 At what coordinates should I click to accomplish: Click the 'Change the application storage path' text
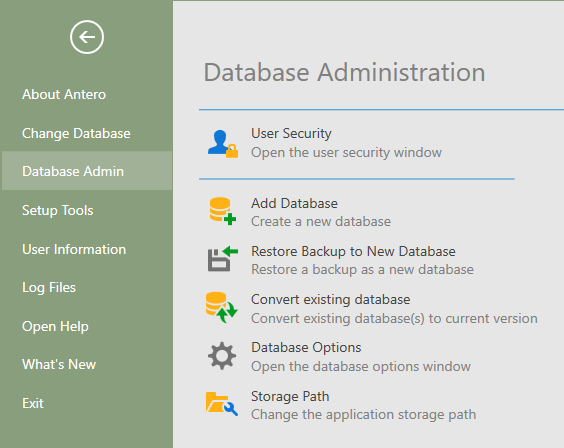click(363, 415)
